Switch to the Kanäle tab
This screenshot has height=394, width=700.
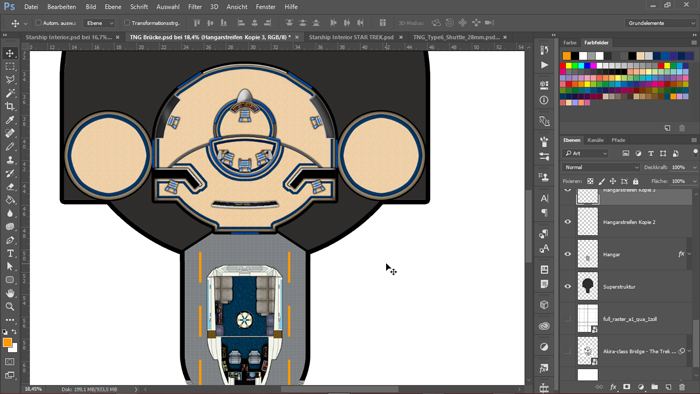pos(595,140)
